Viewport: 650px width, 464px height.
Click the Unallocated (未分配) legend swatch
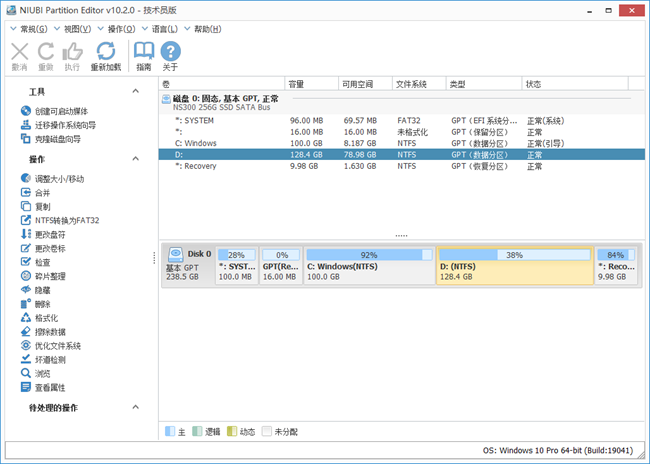point(267,431)
